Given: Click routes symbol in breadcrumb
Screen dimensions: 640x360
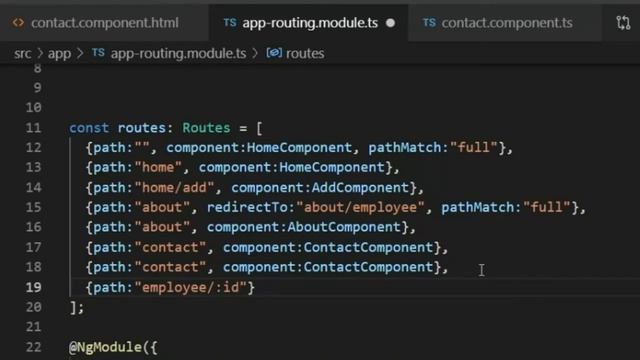Looking at the screenshot, I should pos(305,53).
